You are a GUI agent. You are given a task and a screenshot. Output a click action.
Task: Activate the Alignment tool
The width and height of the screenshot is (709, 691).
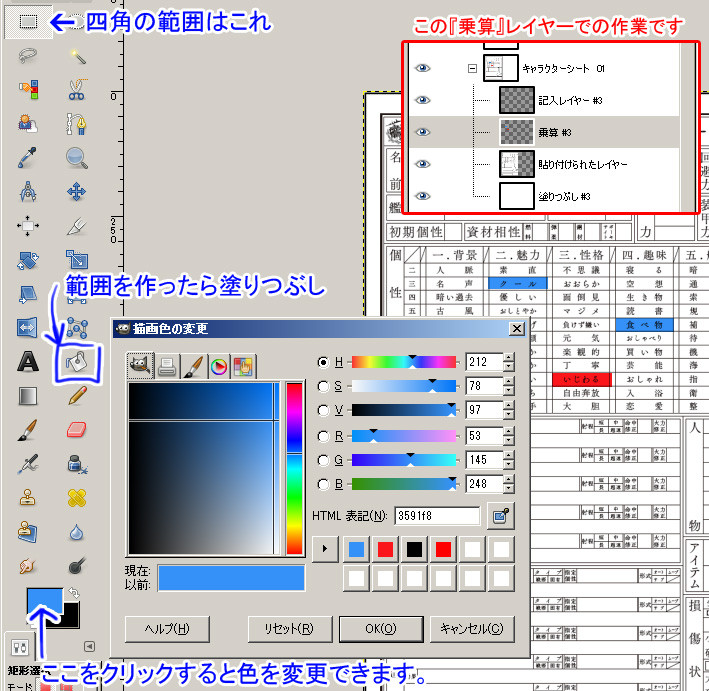[28, 225]
